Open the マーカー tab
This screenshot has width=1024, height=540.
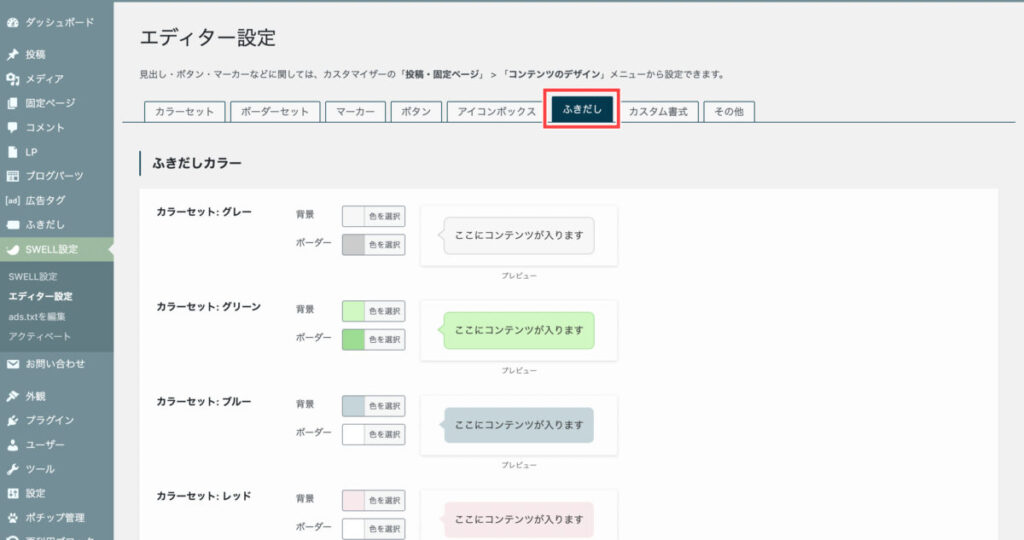(355, 112)
